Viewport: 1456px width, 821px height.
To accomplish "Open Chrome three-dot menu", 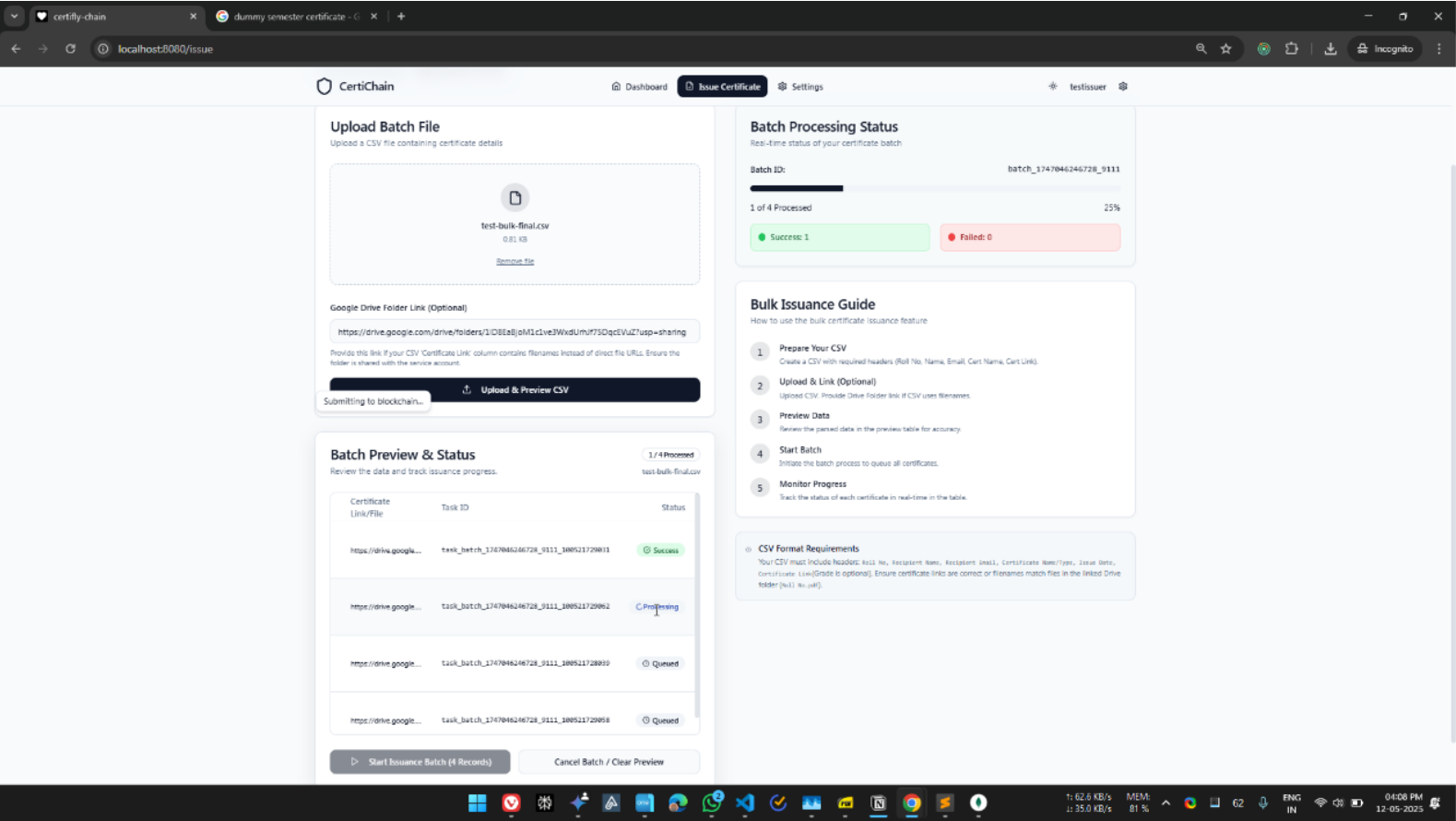I will coord(1438,49).
